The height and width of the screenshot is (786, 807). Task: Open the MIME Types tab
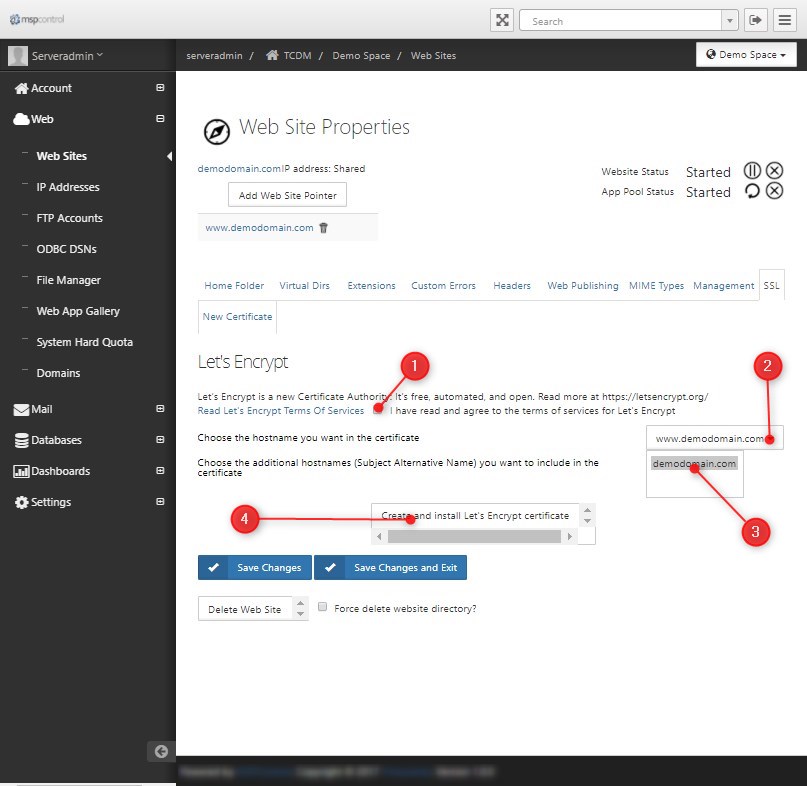[x=656, y=286]
